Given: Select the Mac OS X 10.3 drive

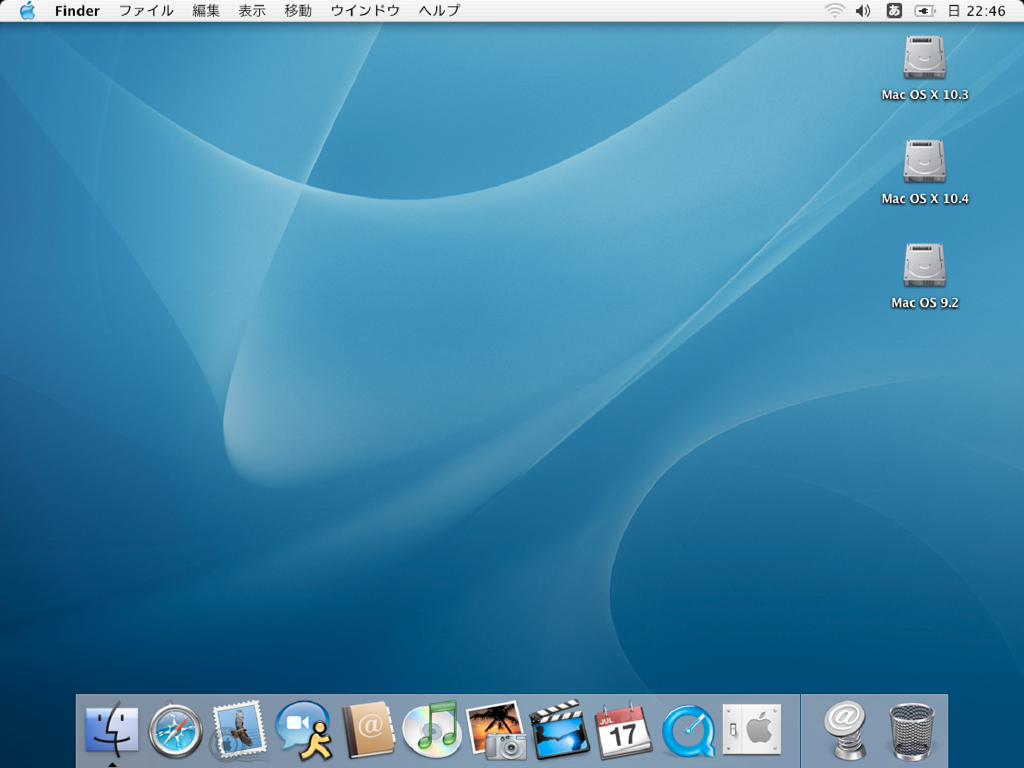Looking at the screenshot, I should 924,68.
